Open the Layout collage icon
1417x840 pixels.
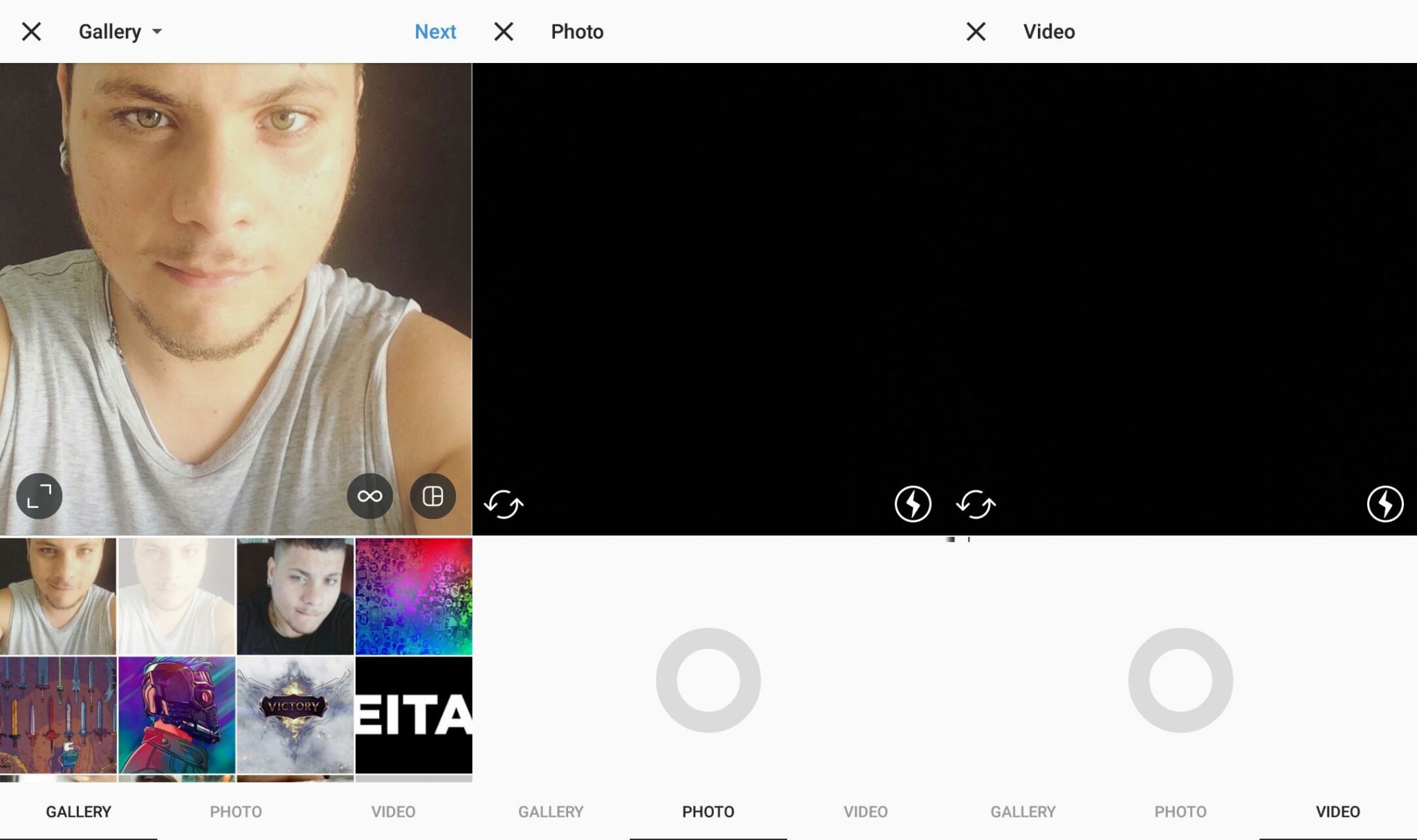pos(433,496)
